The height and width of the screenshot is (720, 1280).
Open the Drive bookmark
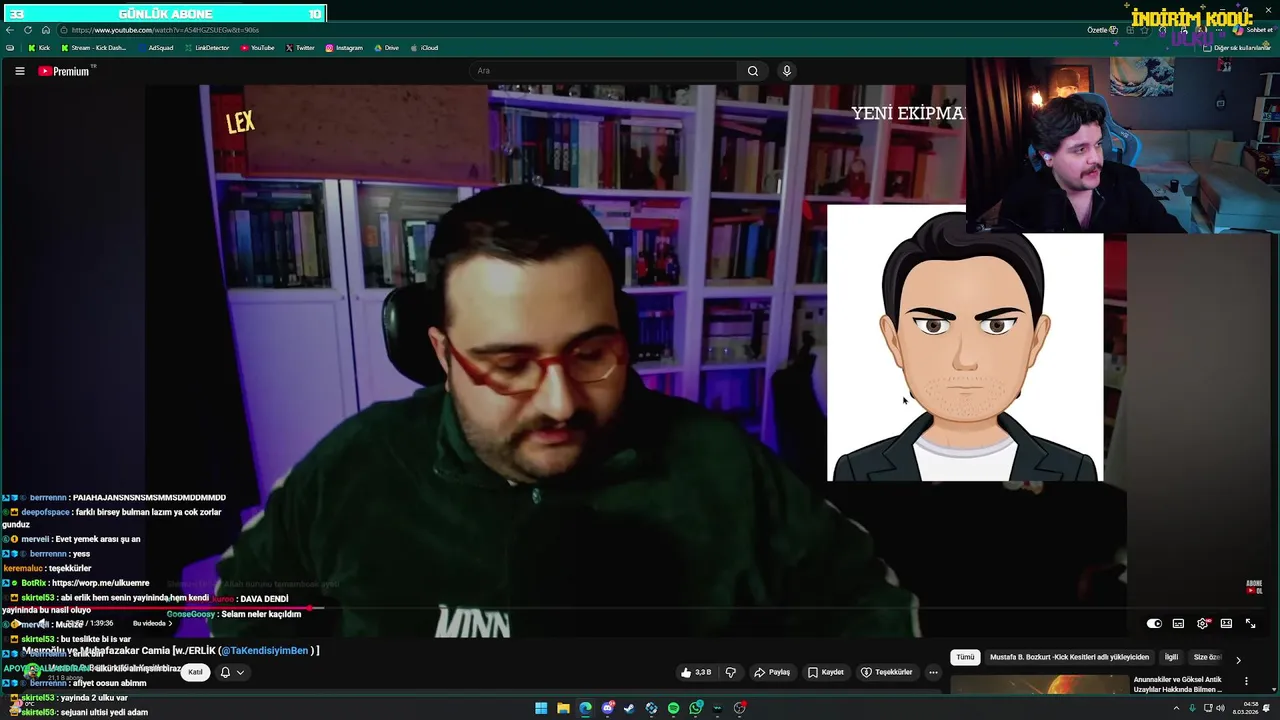(x=387, y=48)
